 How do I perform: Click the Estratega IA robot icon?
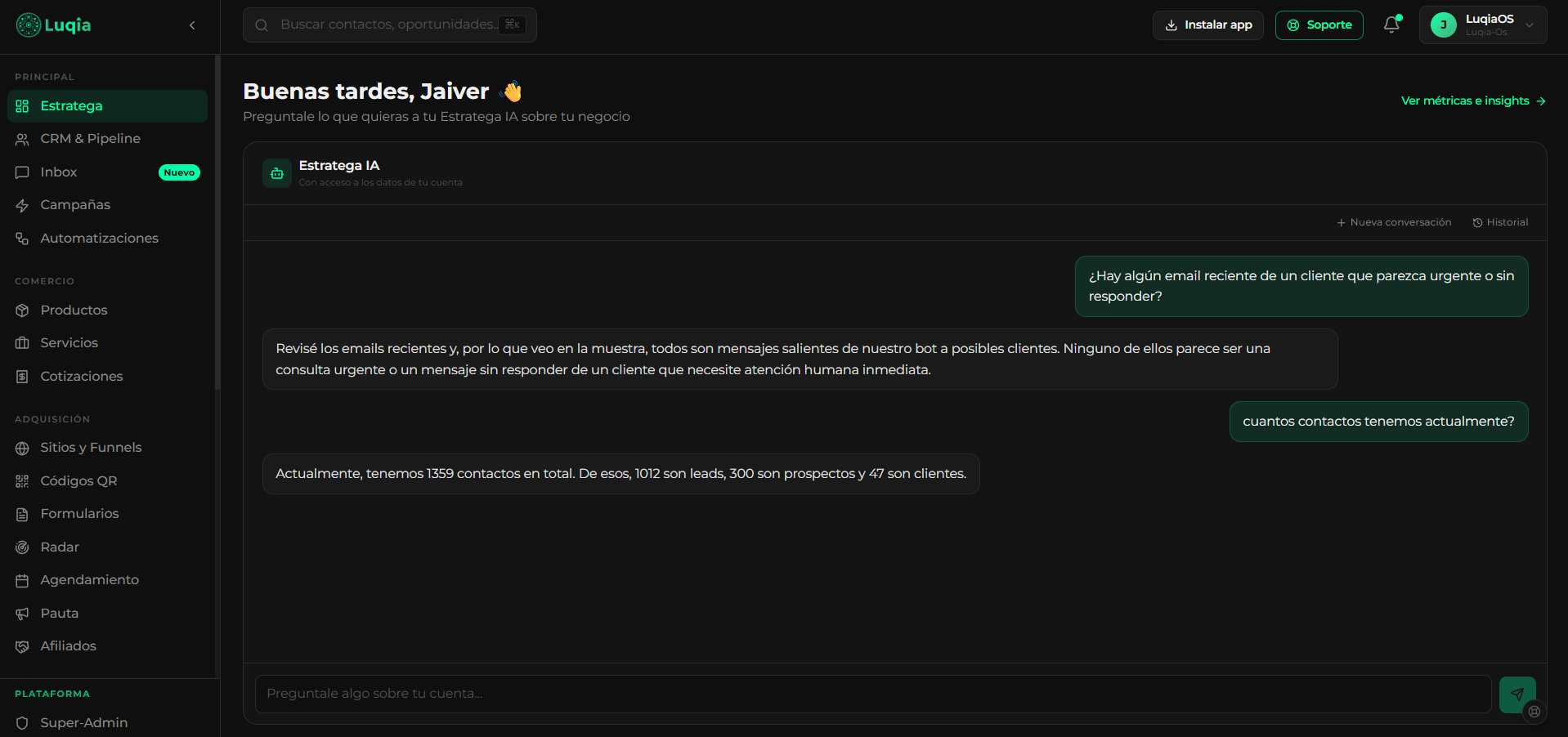point(277,173)
